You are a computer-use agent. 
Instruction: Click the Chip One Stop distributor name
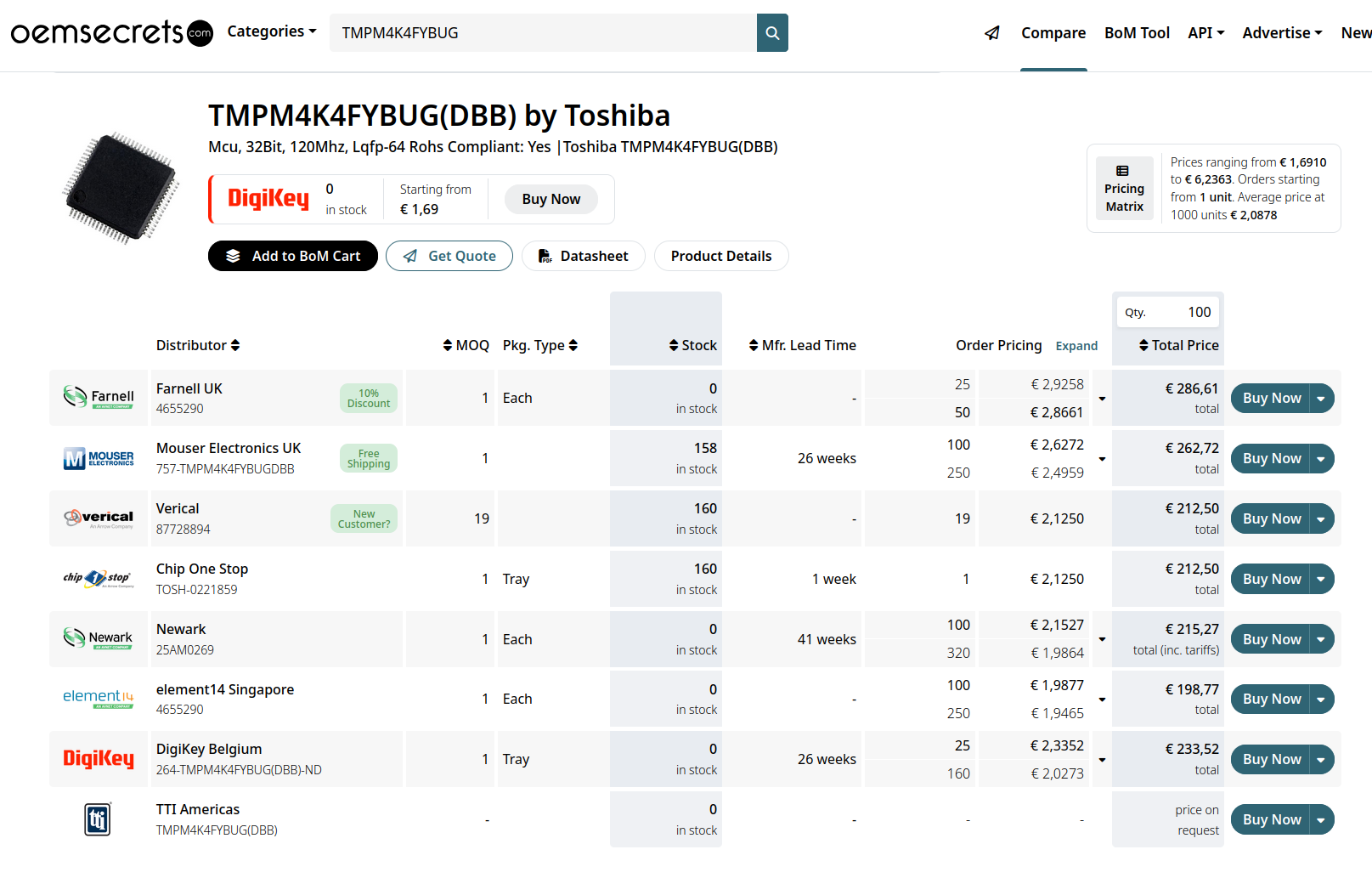coord(202,569)
